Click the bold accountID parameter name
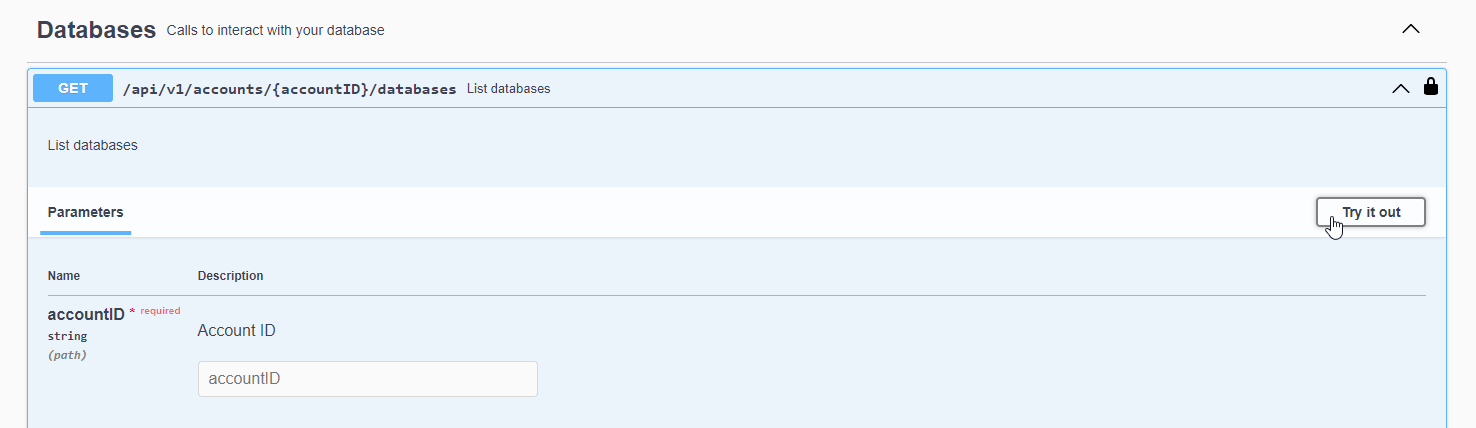Image resolution: width=1476 pixels, height=428 pixels. click(x=86, y=314)
